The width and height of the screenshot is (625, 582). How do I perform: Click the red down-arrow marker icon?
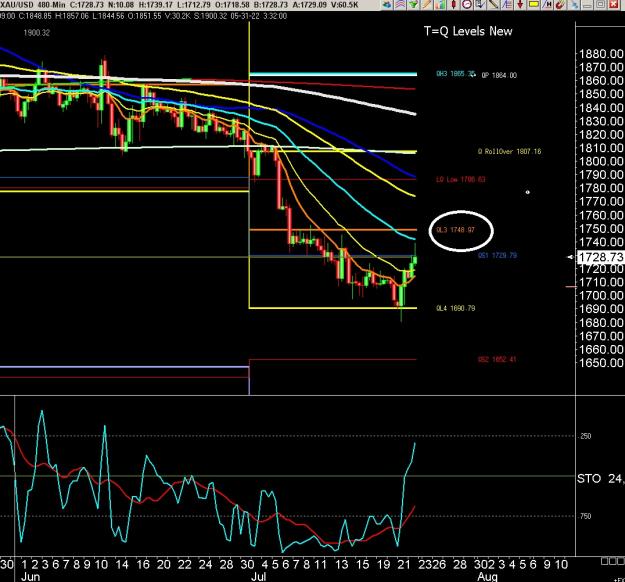[x=520, y=4]
